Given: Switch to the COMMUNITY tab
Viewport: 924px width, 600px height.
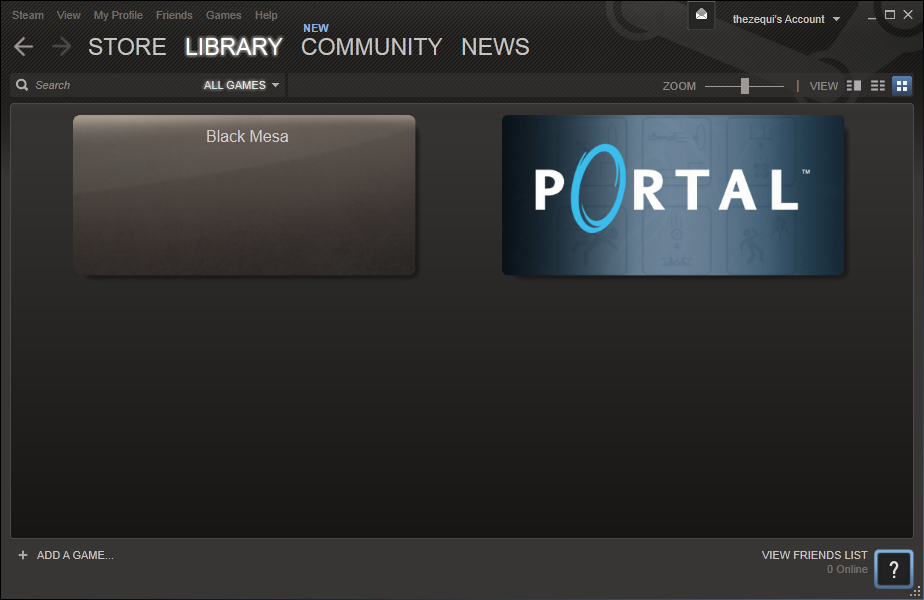Looking at the screenshot, I should 371,47.
